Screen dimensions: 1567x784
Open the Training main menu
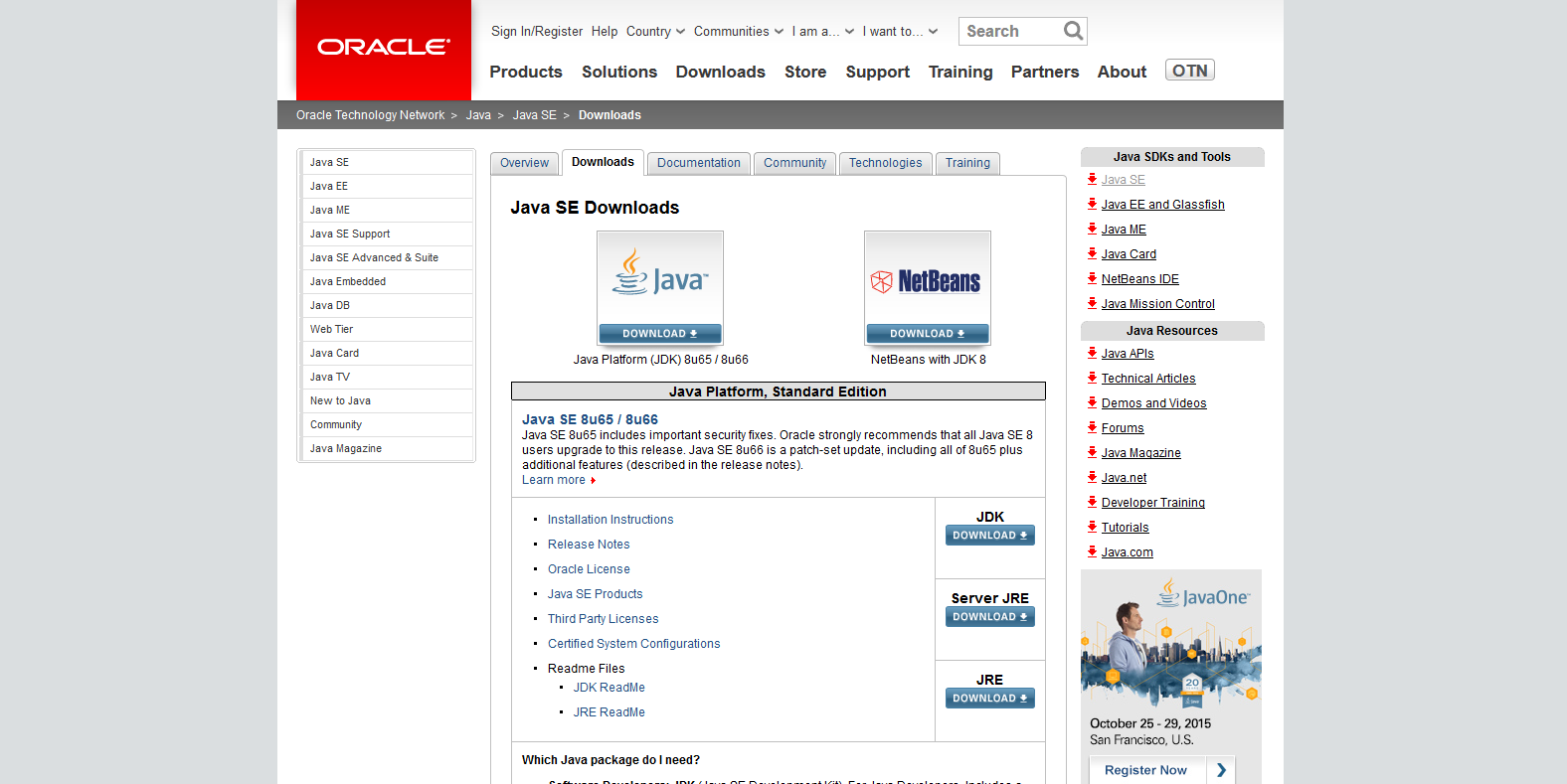(x=960, y=72)
